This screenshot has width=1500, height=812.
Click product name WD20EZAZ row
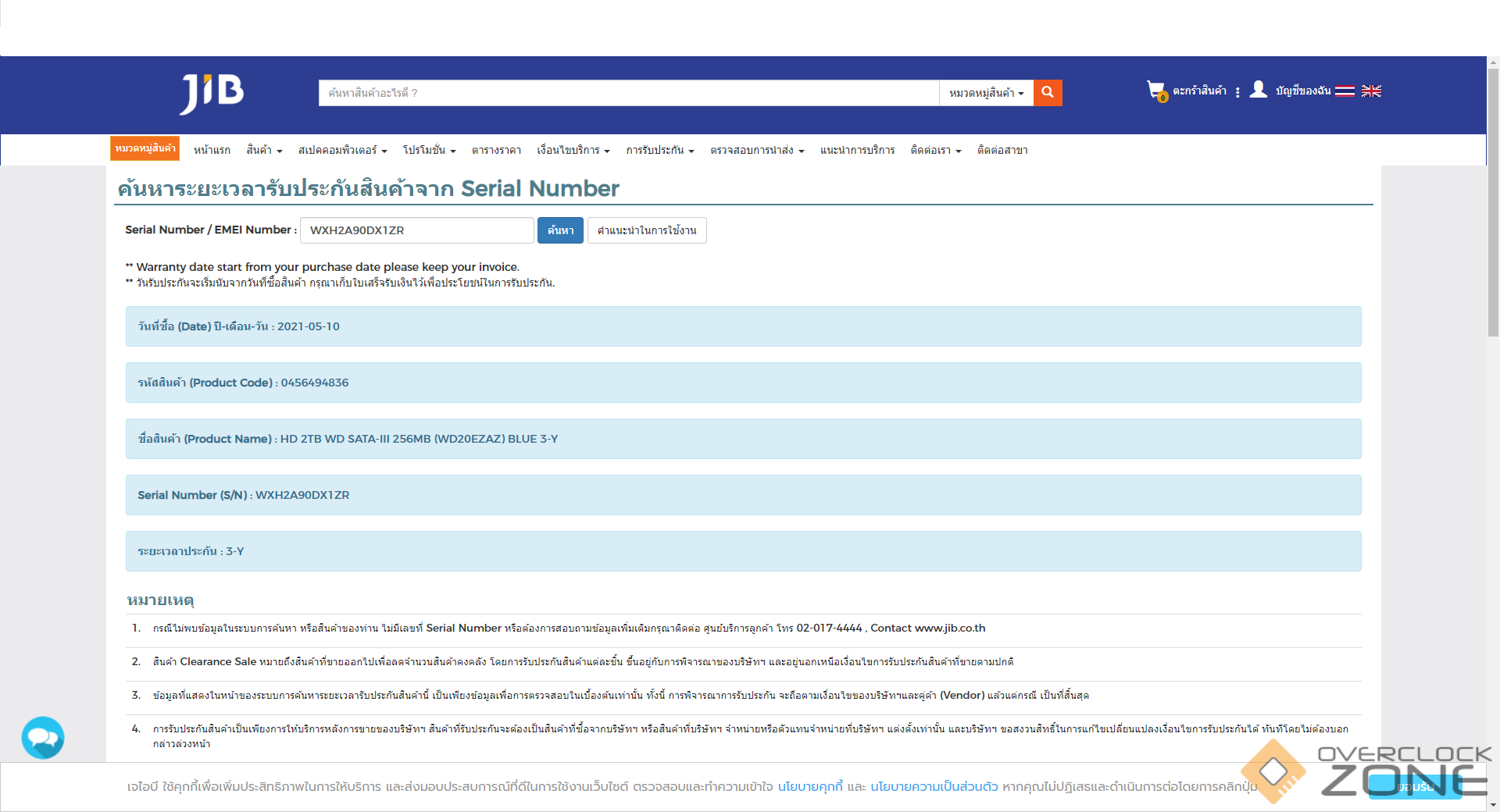(x=743, y=439)
